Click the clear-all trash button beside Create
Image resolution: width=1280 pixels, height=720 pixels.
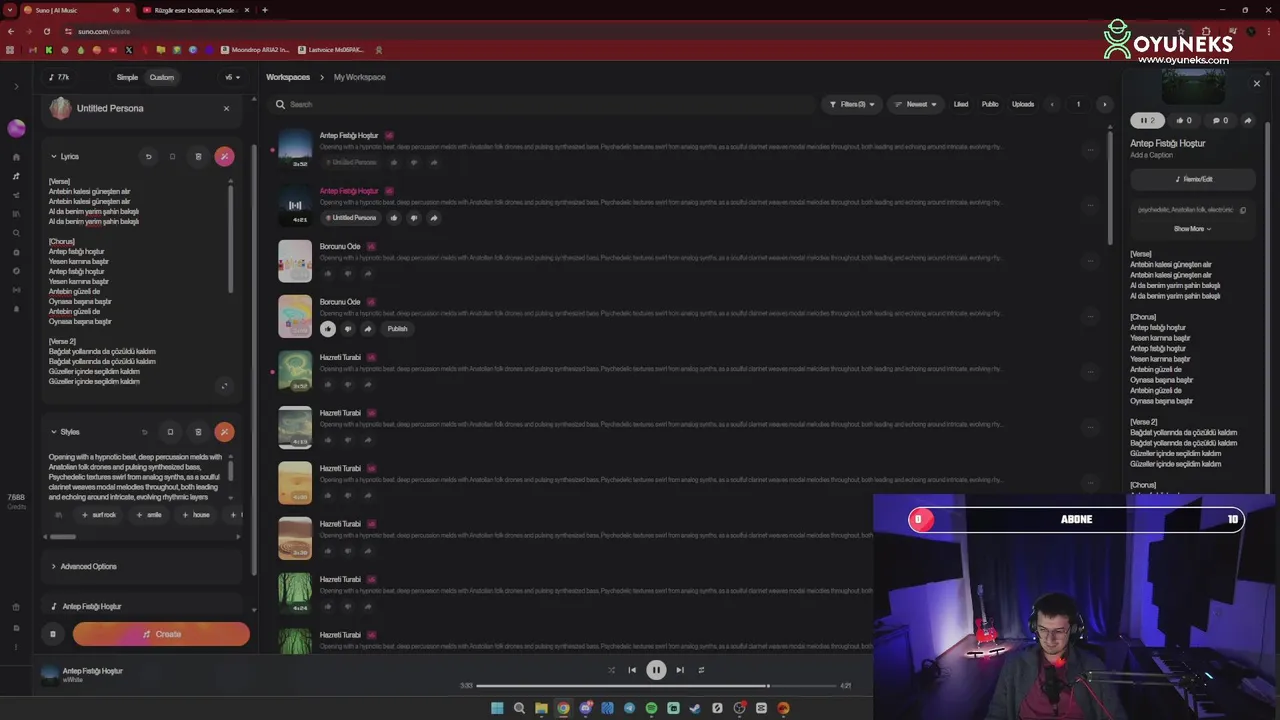pyautogui.click(x=53, y=634)
